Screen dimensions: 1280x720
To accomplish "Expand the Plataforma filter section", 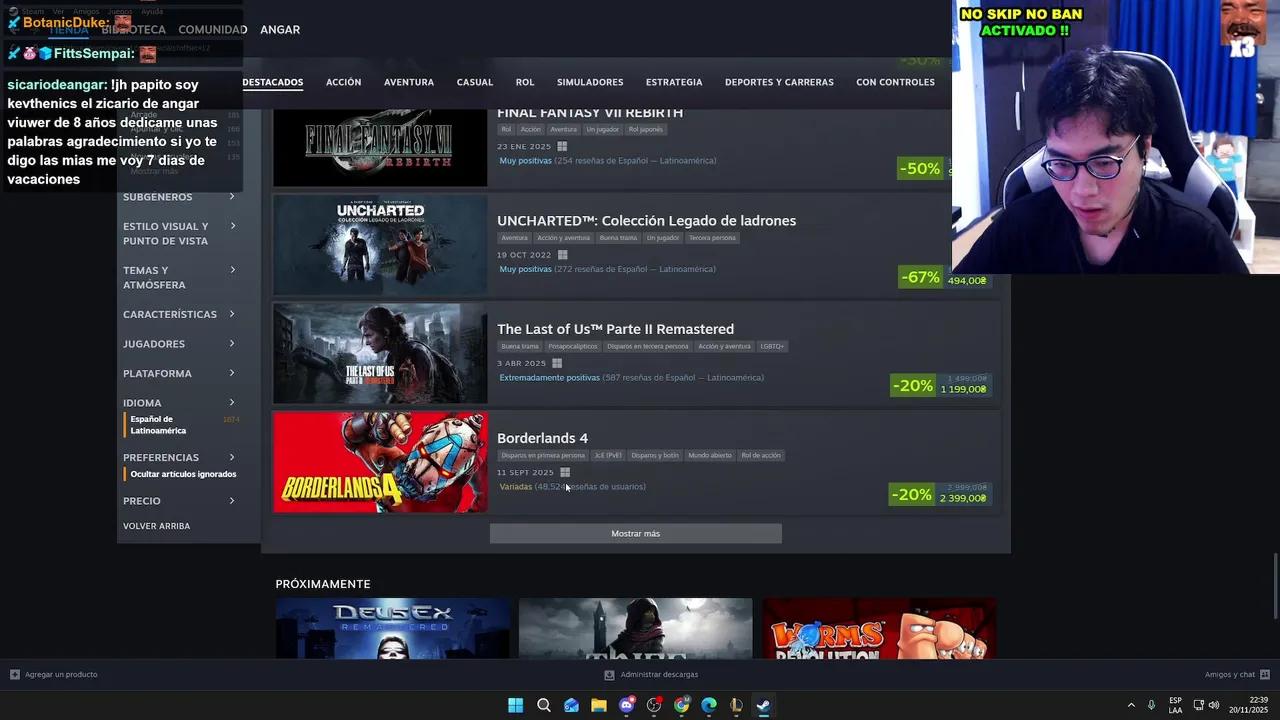I will [180, 373].
